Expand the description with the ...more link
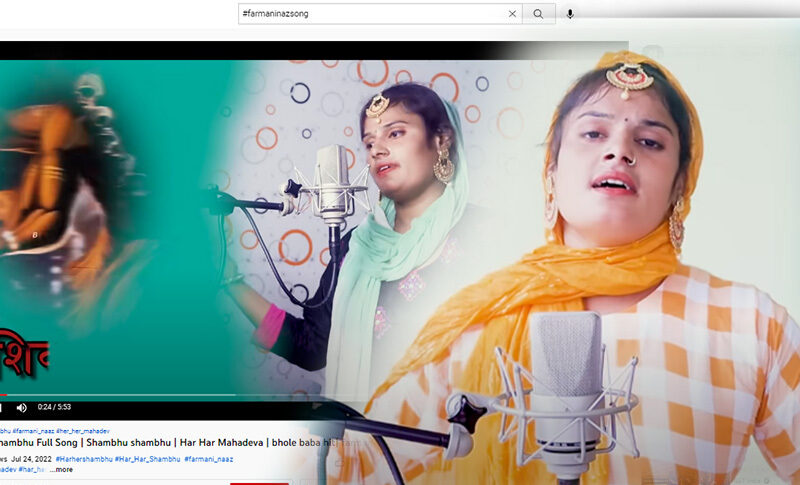 pyautogui.click(x=61, y=469)
